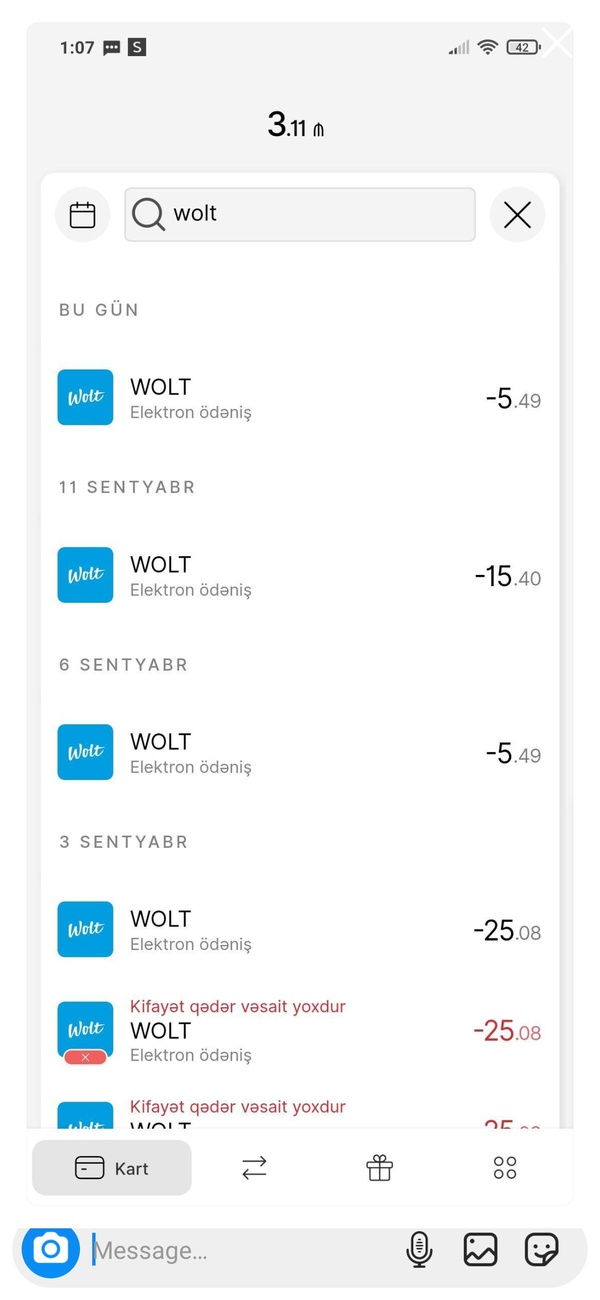Open the gift rewards tab

tap(380, 1168)
